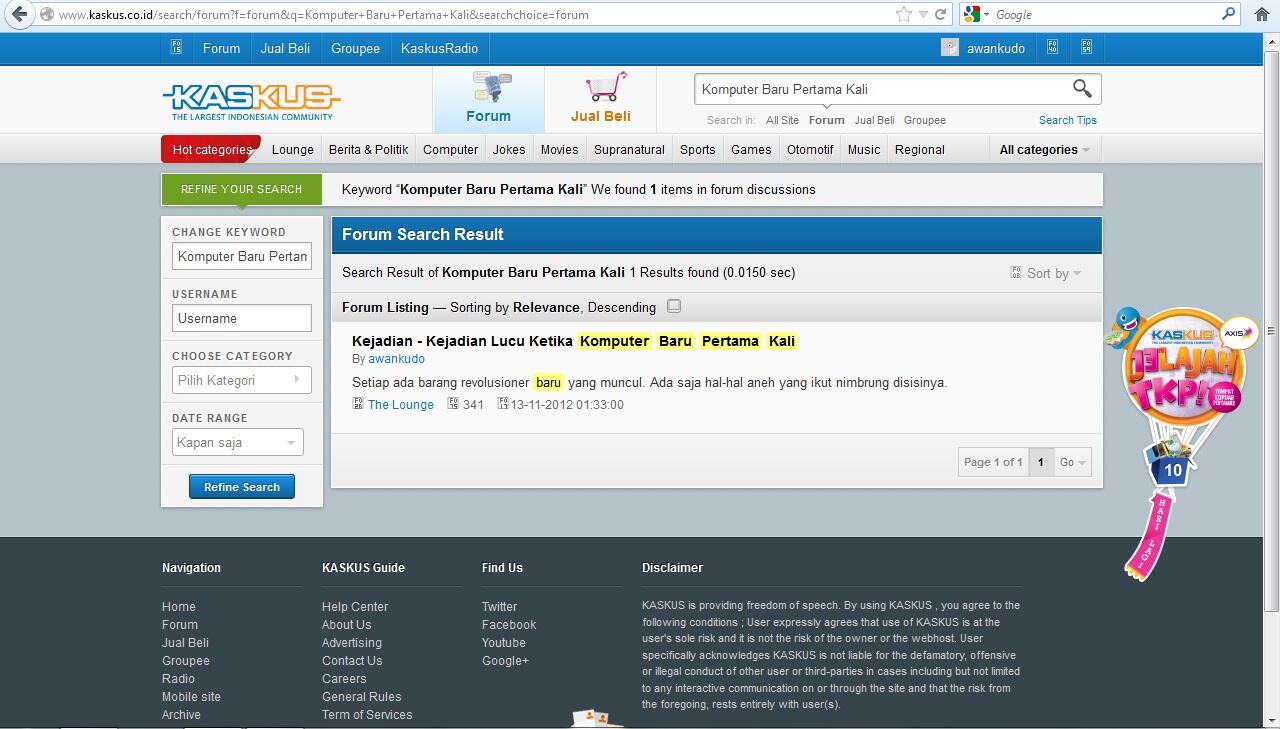Open the awankudo author link under thread title
Image resolution: width=1280 pixels, height=729 pixels.
tap(396, 359)
